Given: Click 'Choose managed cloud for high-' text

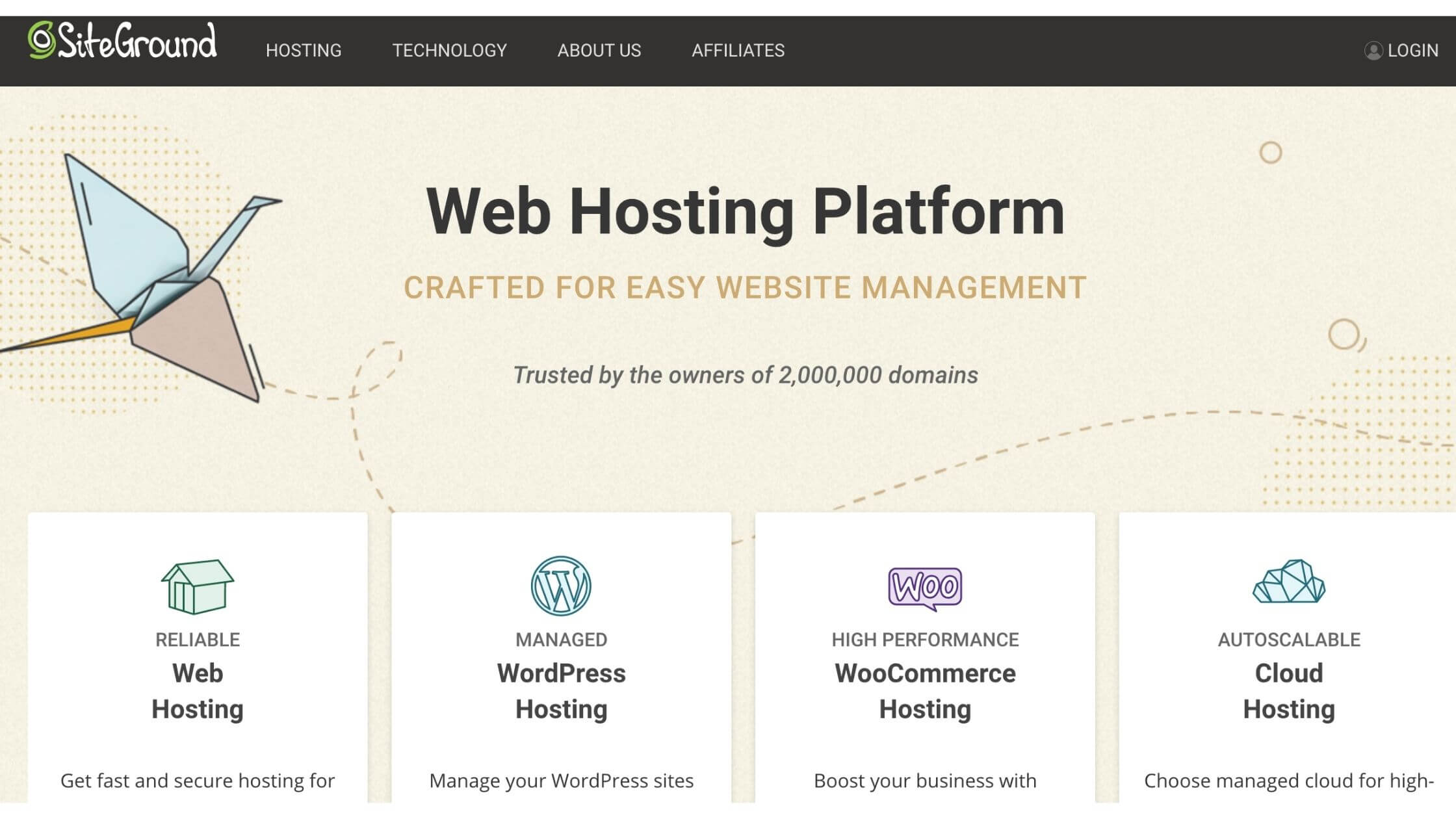Looking at the screenshot, I should [1289, 781].
